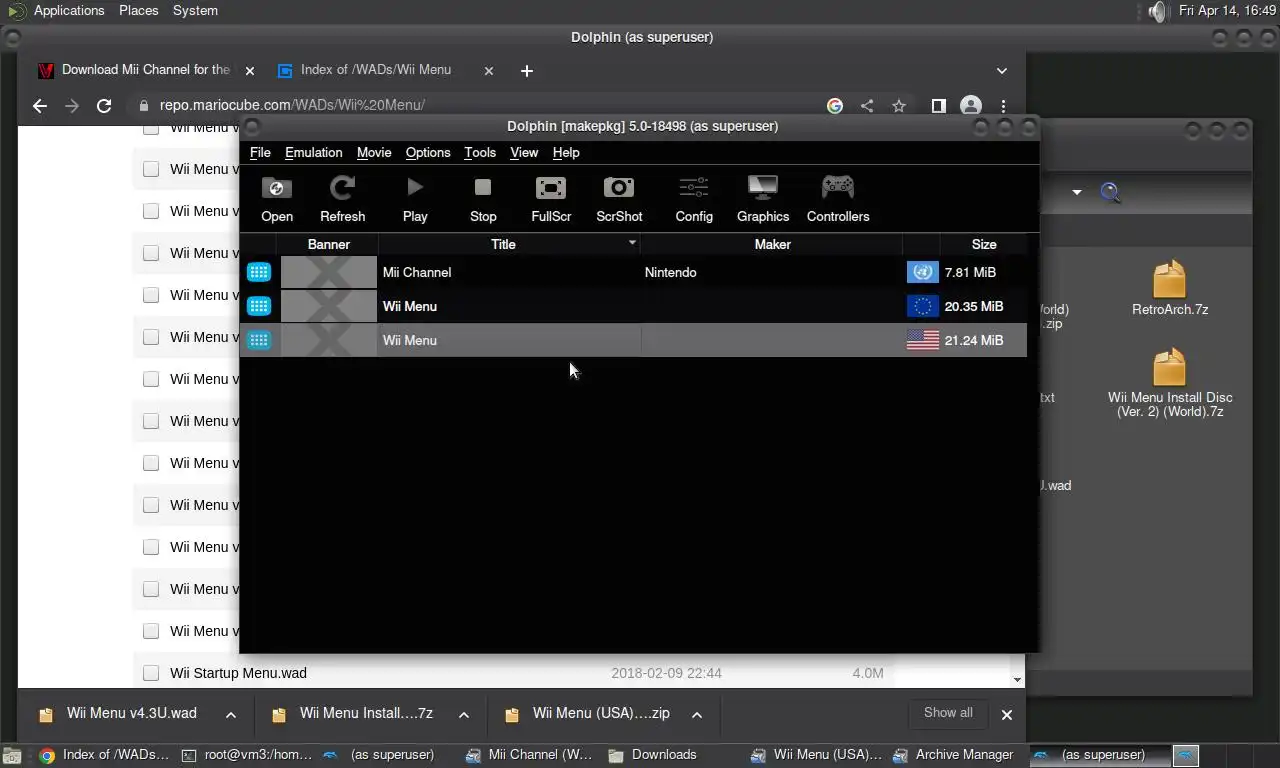Open the Controllers settings icon

pyautogui.click(x=838, y=199)
